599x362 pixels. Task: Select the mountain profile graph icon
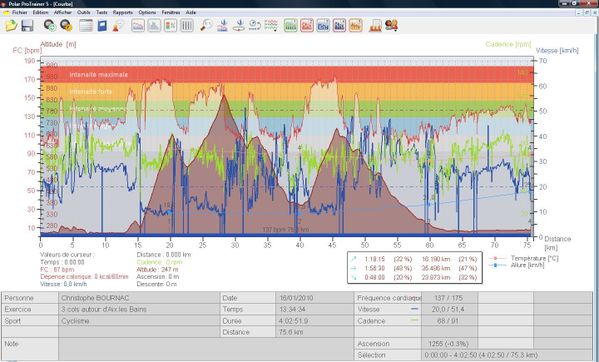pos(154,26)
